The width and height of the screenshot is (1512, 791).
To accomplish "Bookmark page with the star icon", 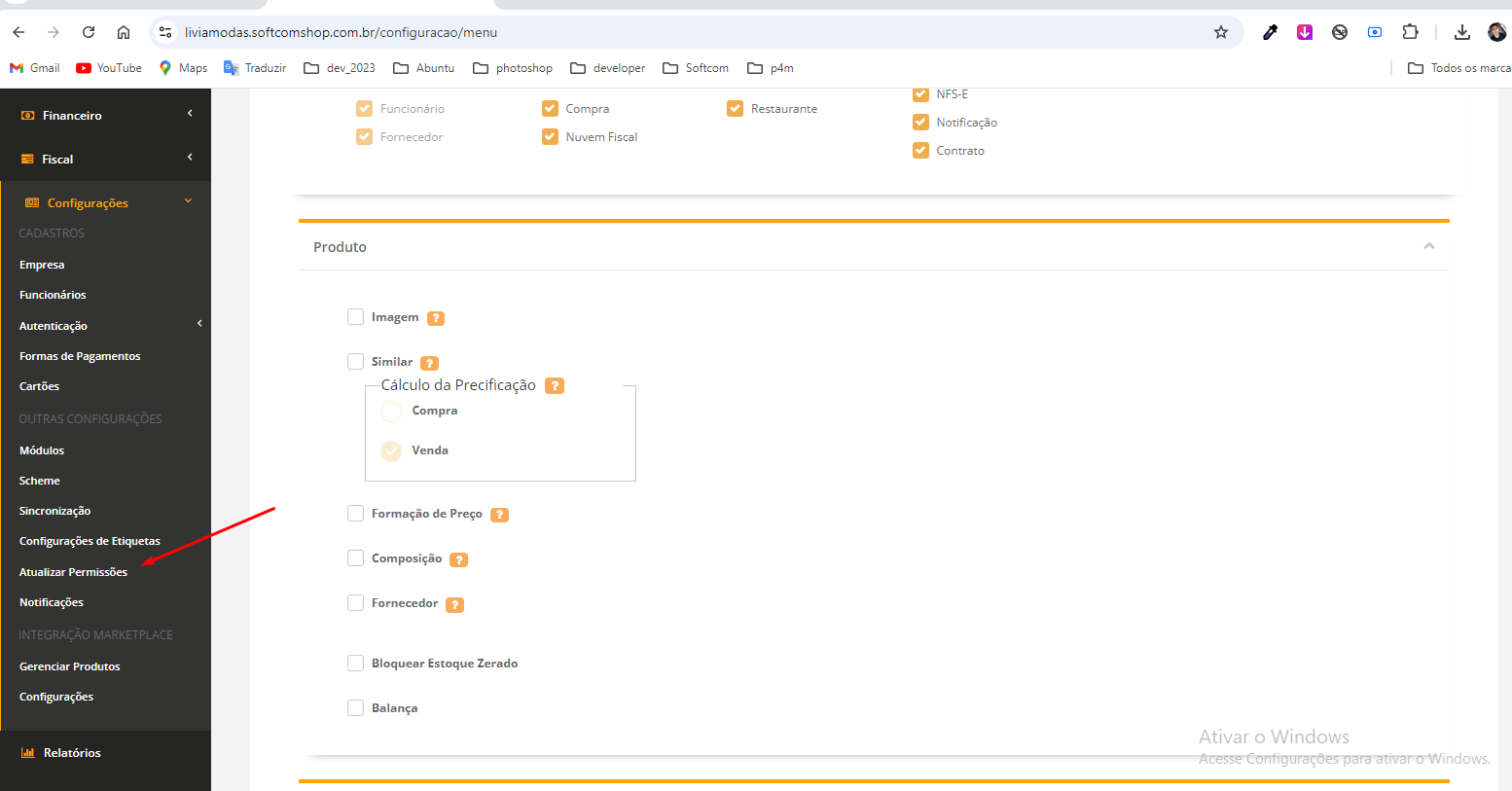I will 1221,32.
